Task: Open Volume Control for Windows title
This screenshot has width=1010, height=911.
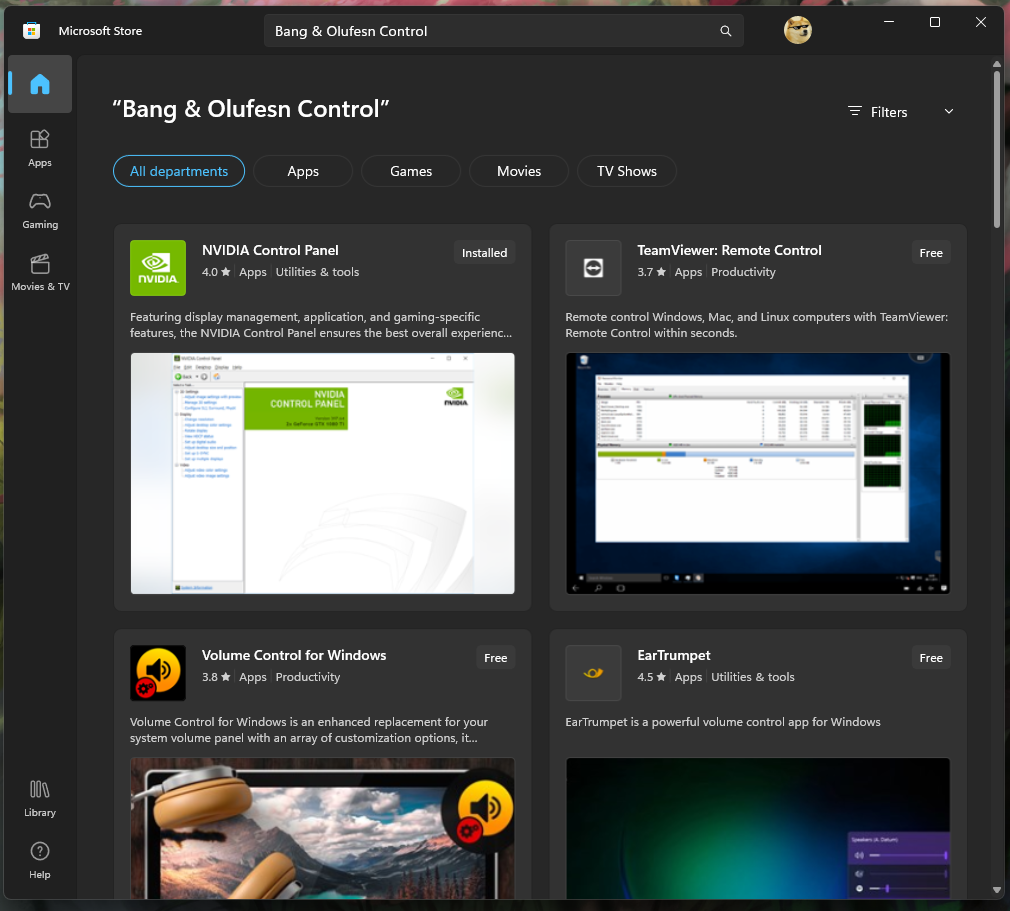Action: (x=294, y=655)
